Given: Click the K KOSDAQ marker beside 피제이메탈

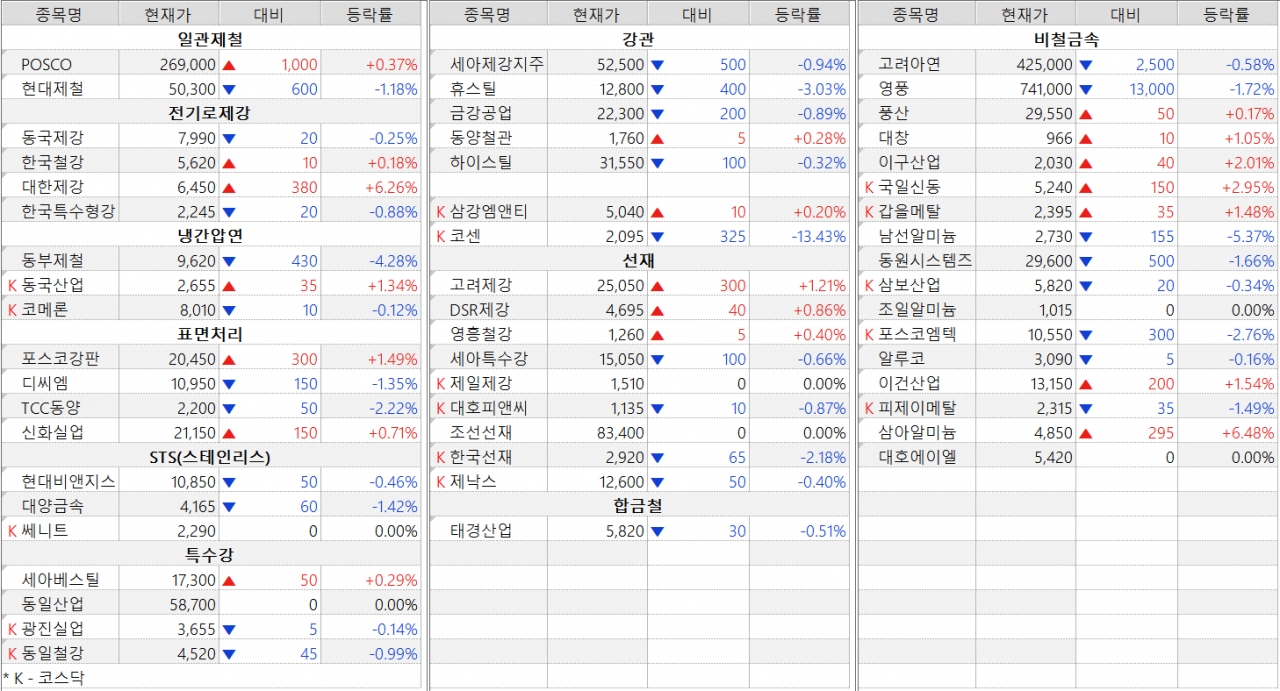Looking at the screenshot, I should 870,408.
